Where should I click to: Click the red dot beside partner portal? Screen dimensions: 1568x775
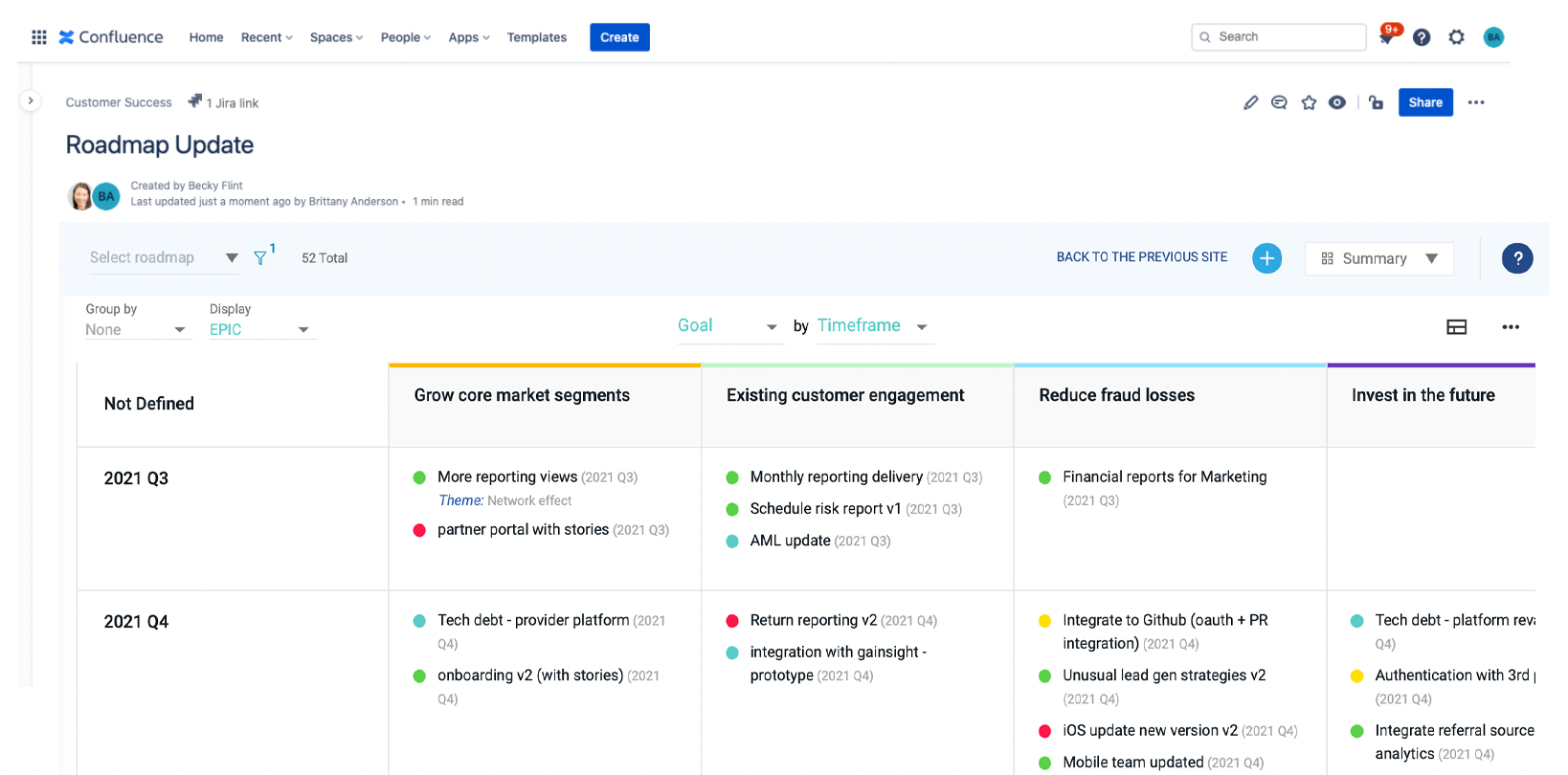419,530
